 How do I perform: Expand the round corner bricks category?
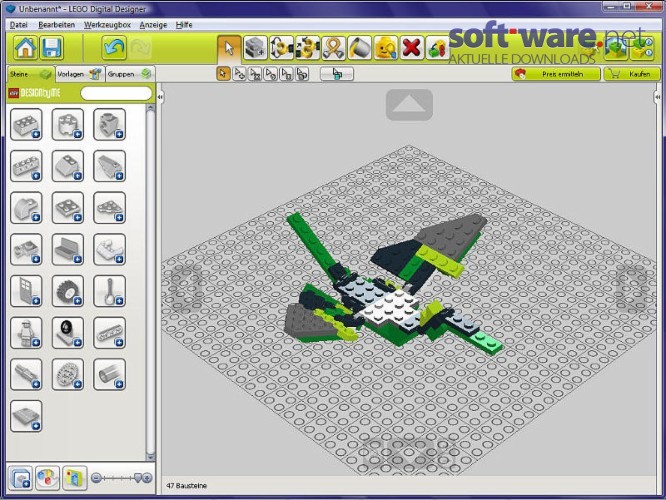coord(68,124)
